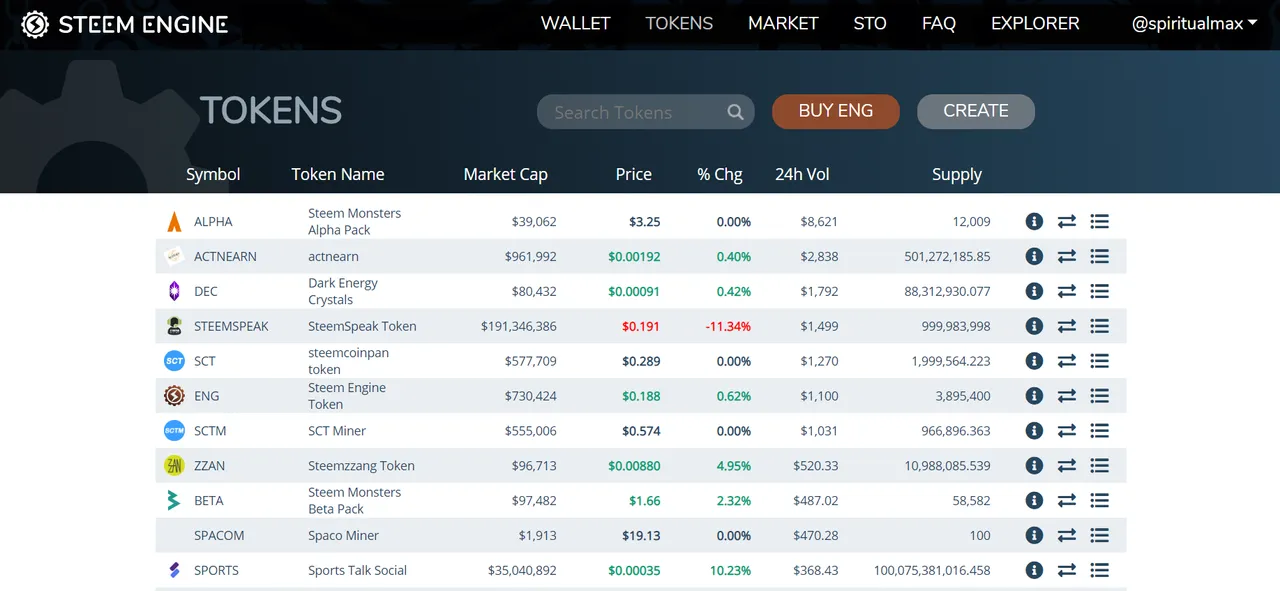This screenshot has width=1280, height=591.
Task: Click the Token Name column header
Action: click(338, 174)
